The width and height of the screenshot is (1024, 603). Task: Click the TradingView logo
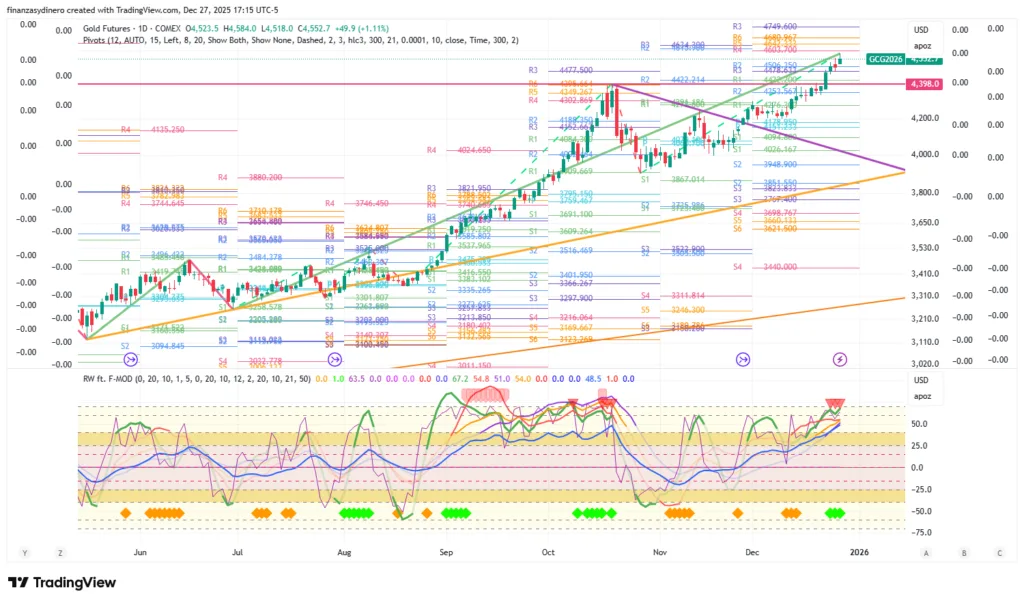[x=62, y=583]
